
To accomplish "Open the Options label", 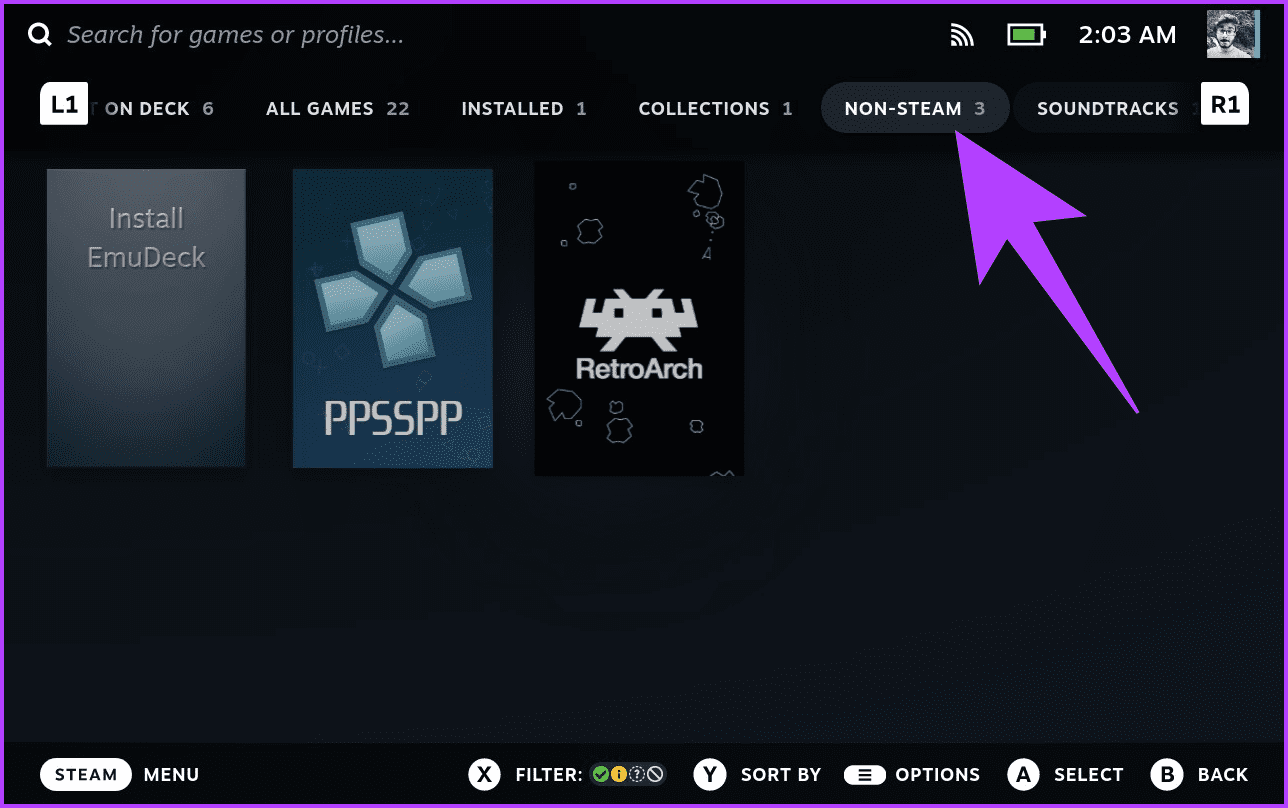I will pyautogui.click(x=938, y=775).
